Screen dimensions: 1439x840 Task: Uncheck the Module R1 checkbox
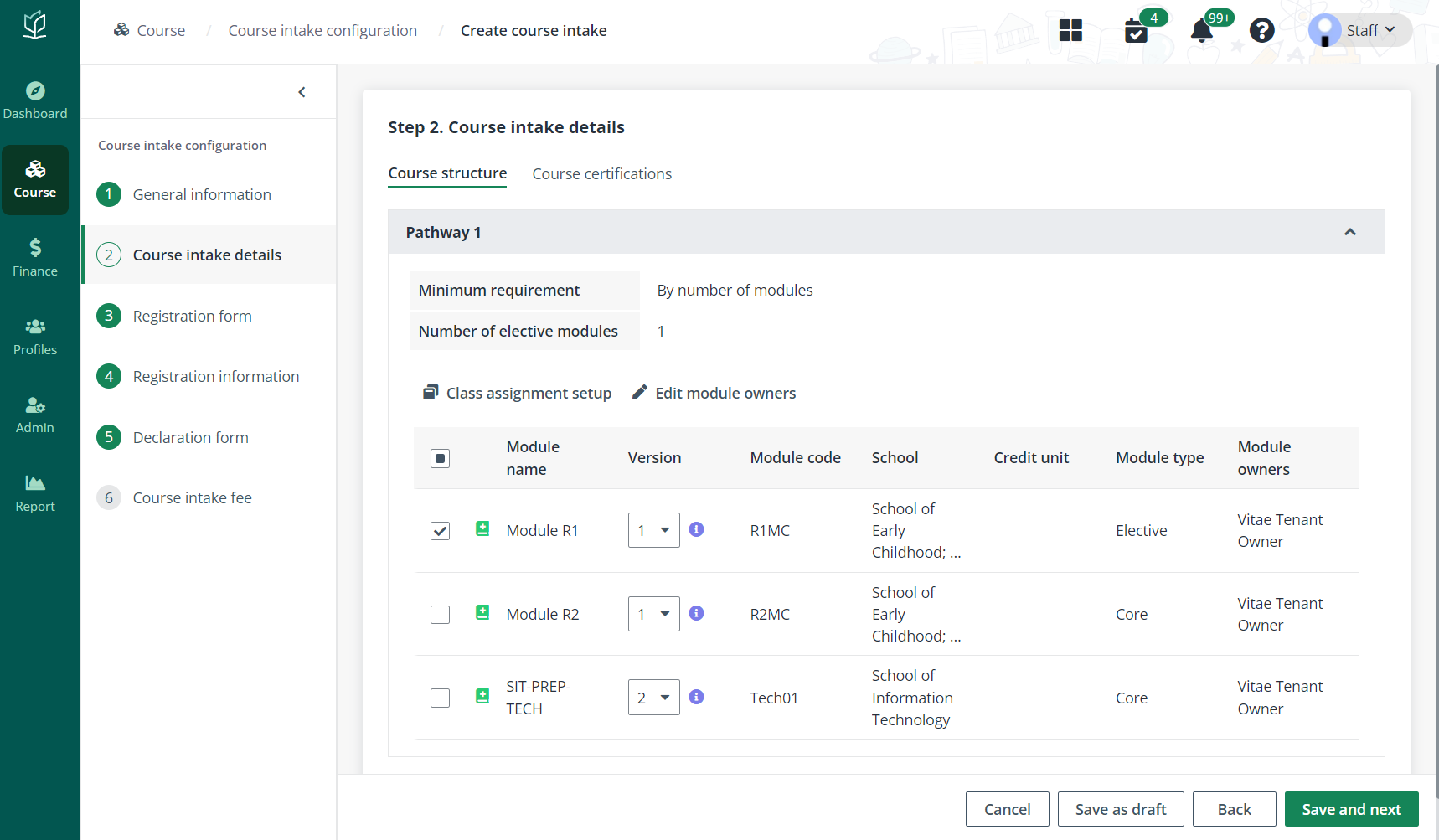pos(440,531)
